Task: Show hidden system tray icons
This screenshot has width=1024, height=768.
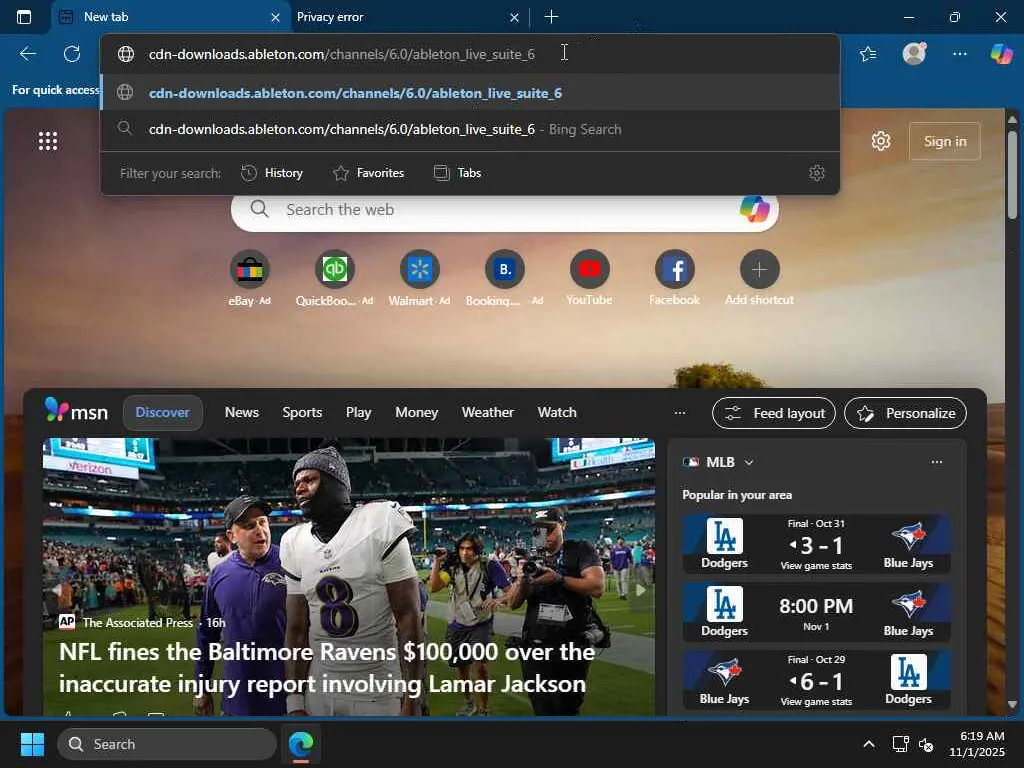Action: tap(869, 744)
